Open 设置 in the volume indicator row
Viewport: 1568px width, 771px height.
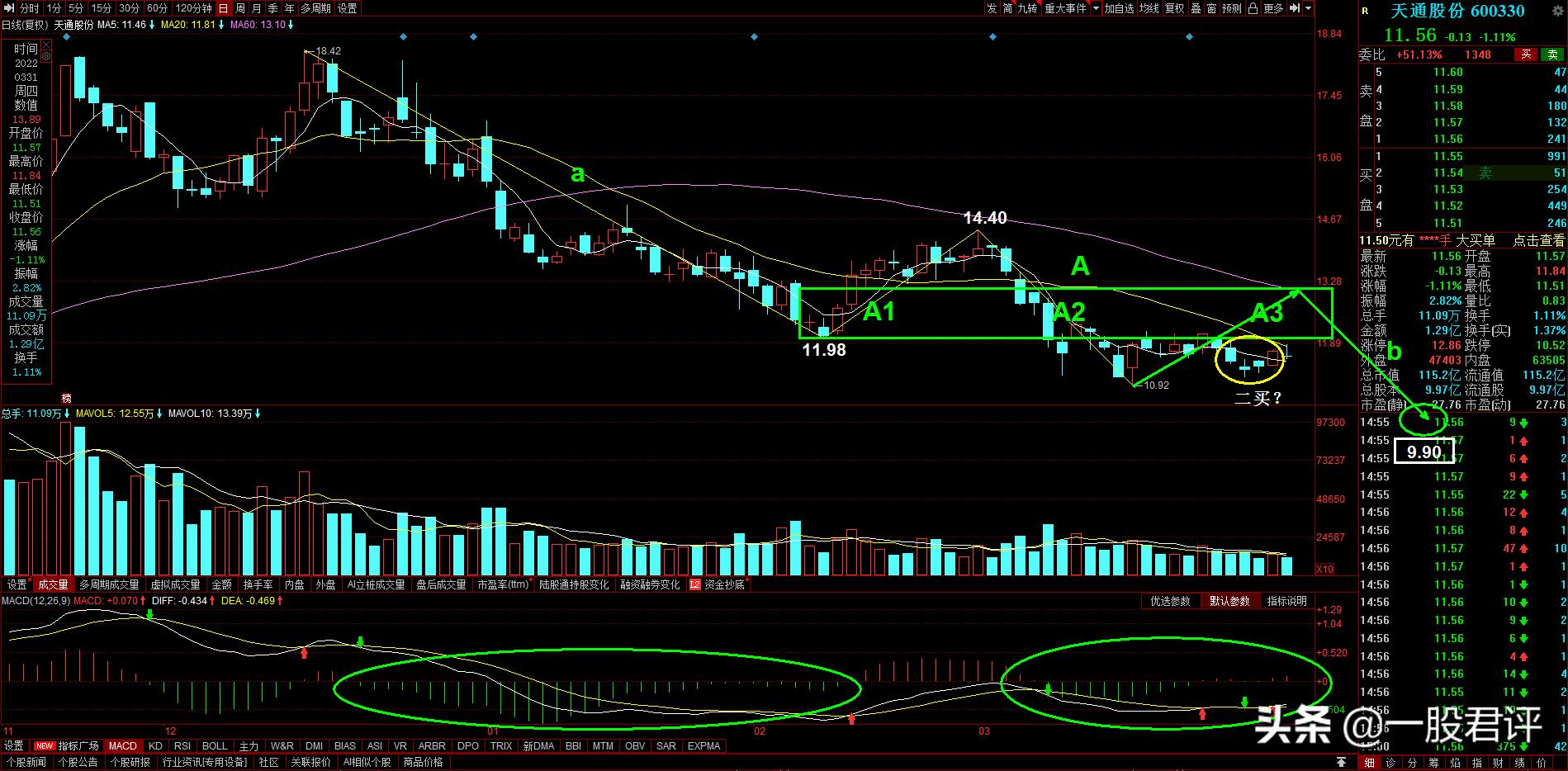click(x=17, y=584)
